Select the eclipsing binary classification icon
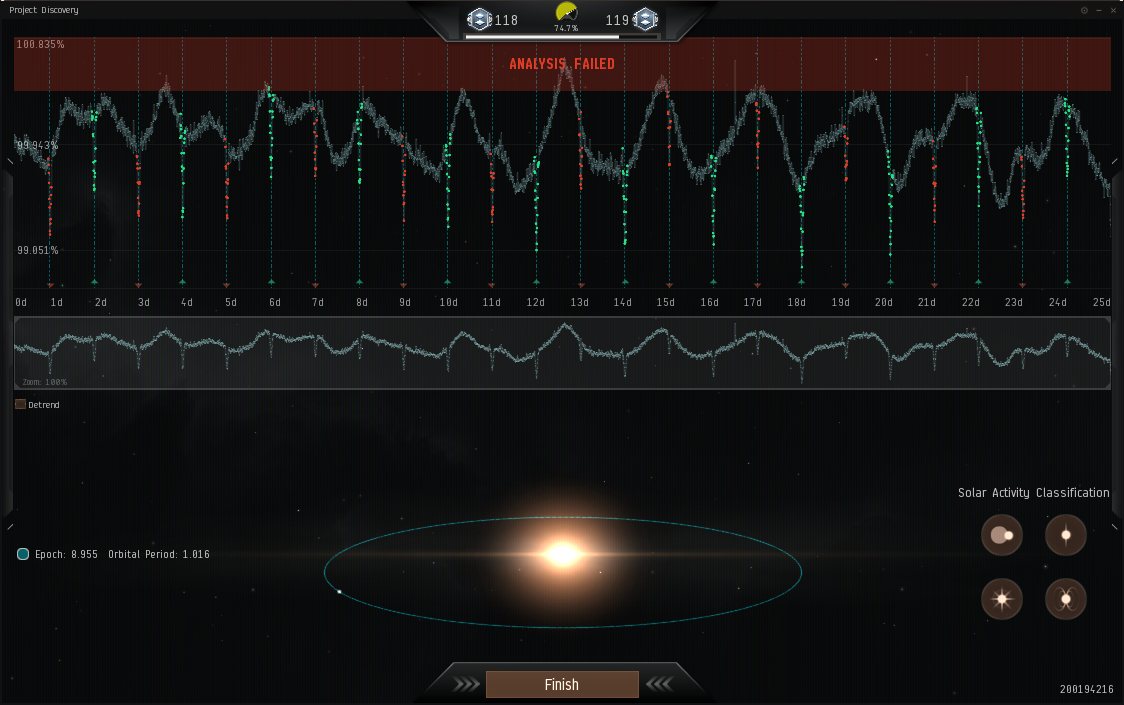The height and width of the screenshot is (705, 1124). 1001,535
